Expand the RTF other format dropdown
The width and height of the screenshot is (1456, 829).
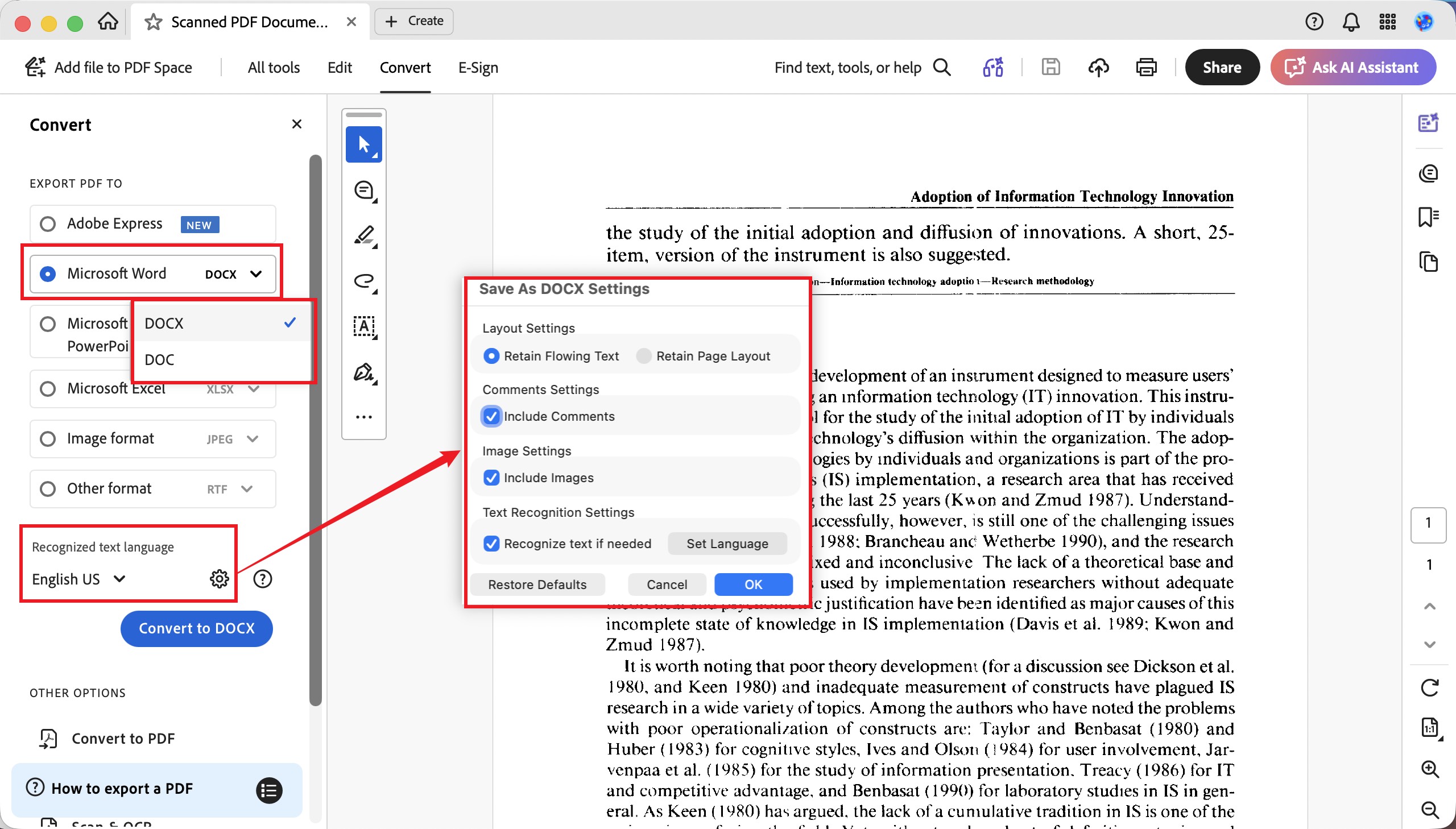pyautogui.click(x=247, y=489)
